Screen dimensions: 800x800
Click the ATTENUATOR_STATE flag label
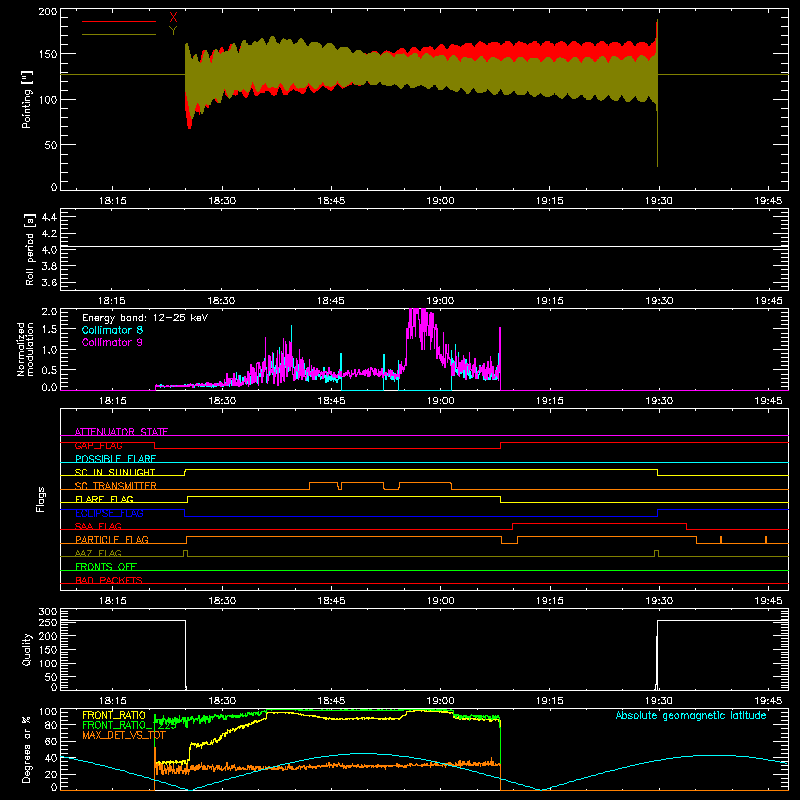coord(121,432)
